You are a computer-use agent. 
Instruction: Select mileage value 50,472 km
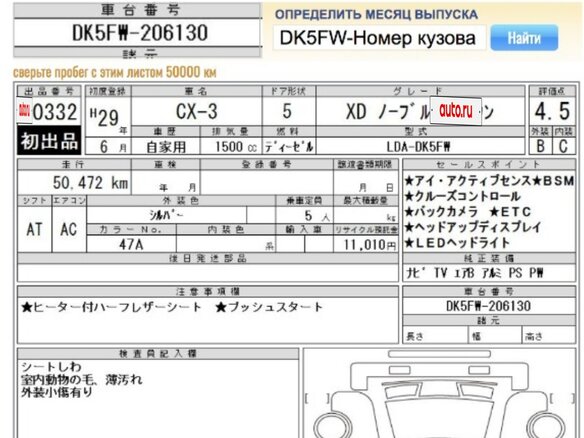tap(91, 182)
